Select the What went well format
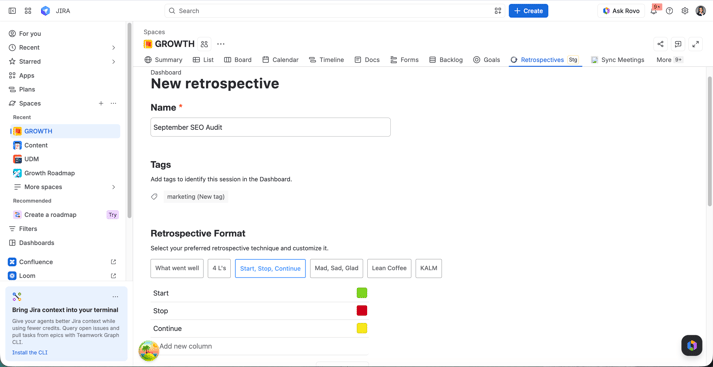Screen dimensions: 713x367 [177, 268]
